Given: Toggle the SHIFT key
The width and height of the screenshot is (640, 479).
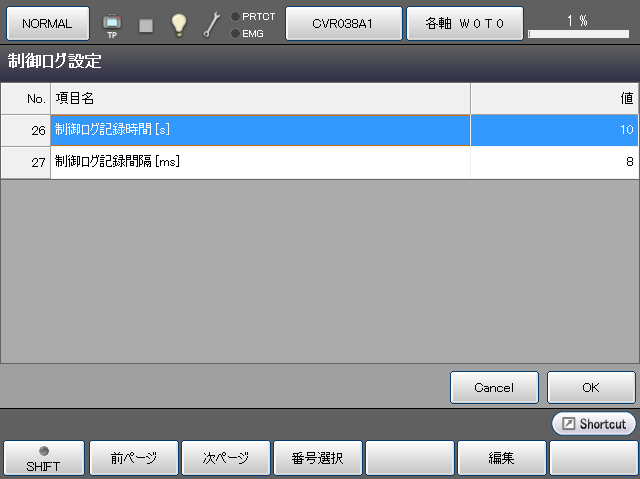Looking at the screenshot, I should pos(43,458).
